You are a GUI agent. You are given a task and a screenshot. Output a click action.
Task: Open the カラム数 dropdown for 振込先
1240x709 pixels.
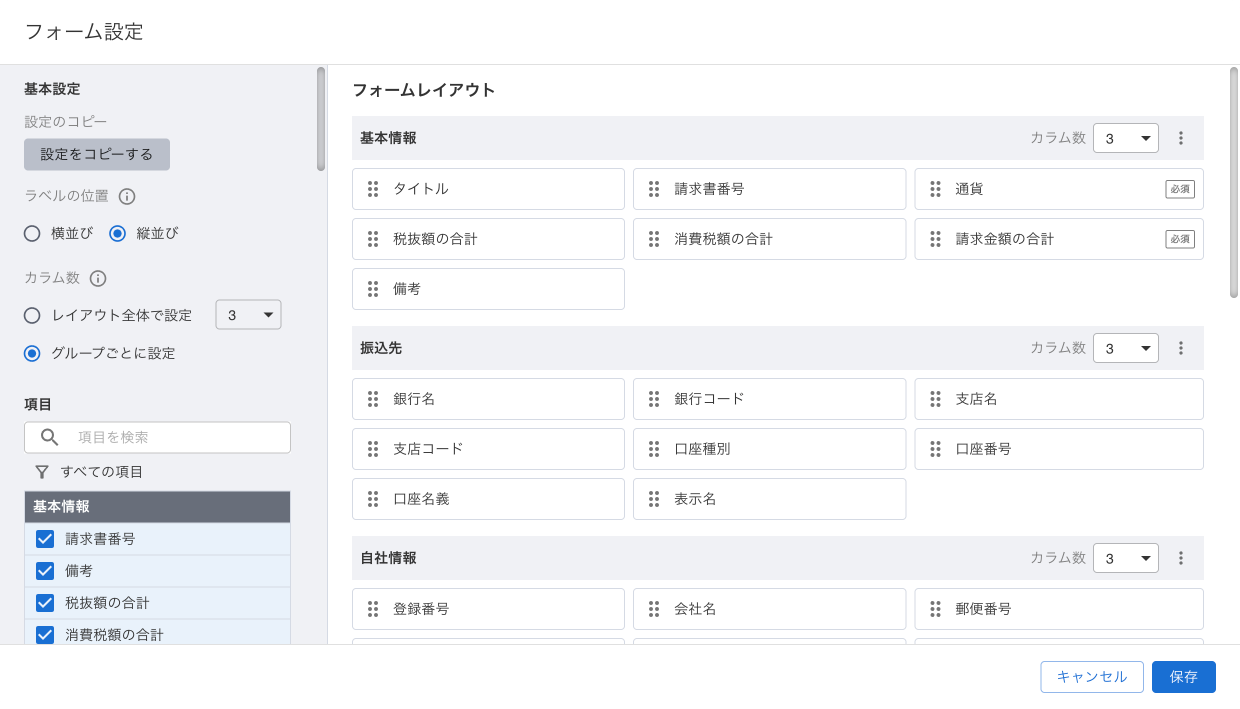1125,348
